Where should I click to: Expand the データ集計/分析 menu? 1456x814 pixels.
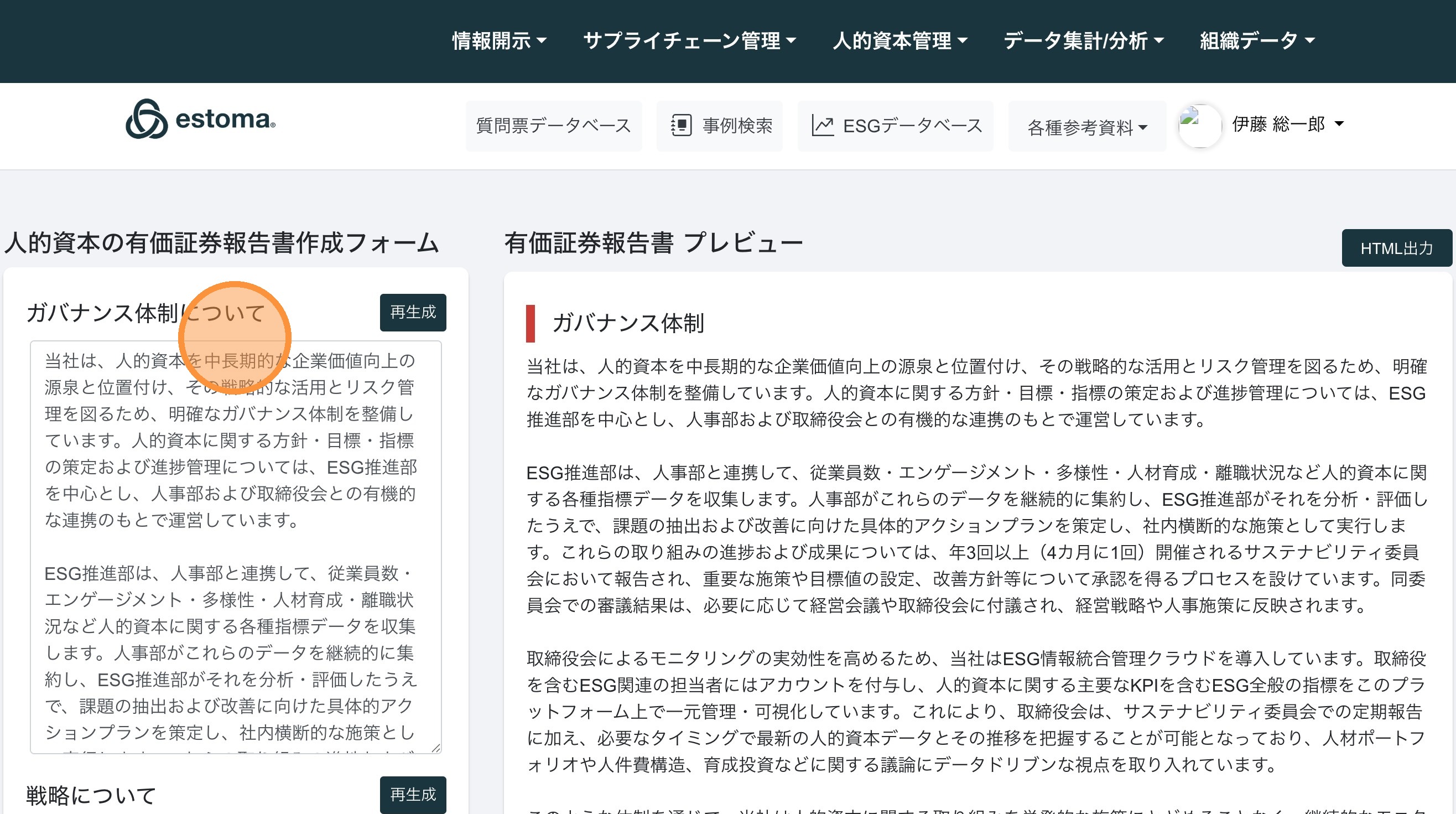pos(1083,41)
